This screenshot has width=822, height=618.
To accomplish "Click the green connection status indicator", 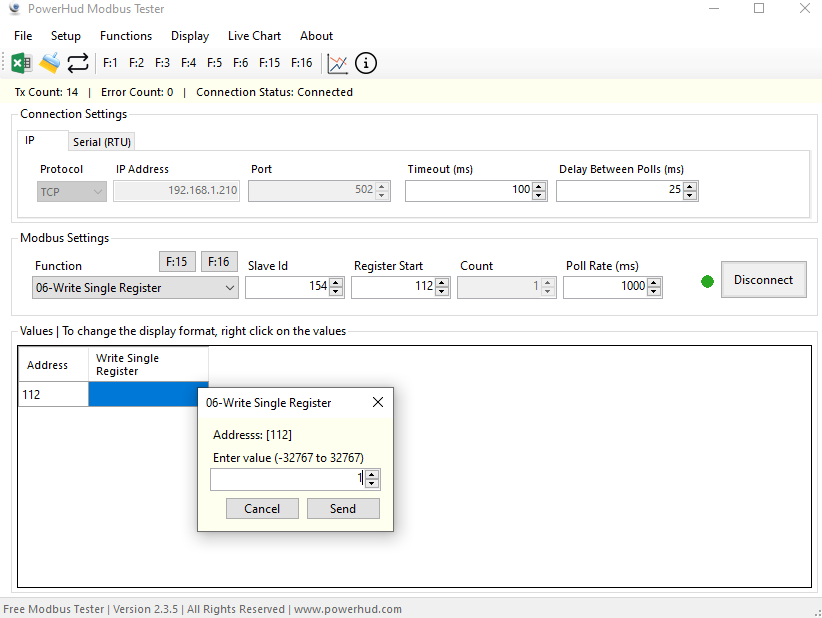I will click(x=708, y=282).
